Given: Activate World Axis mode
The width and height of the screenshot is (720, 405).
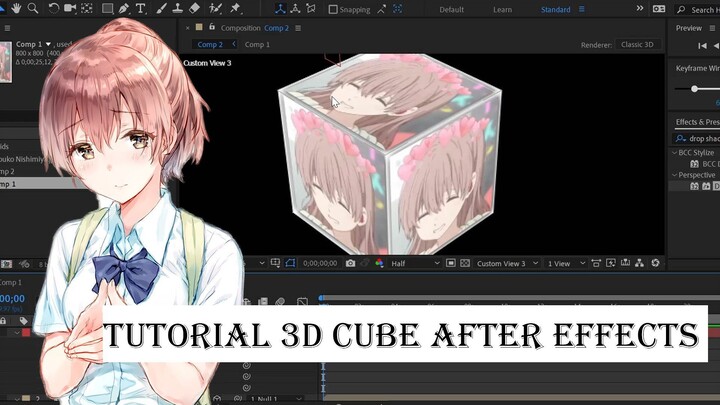Looking at the screenshot, I should (295, 9).
